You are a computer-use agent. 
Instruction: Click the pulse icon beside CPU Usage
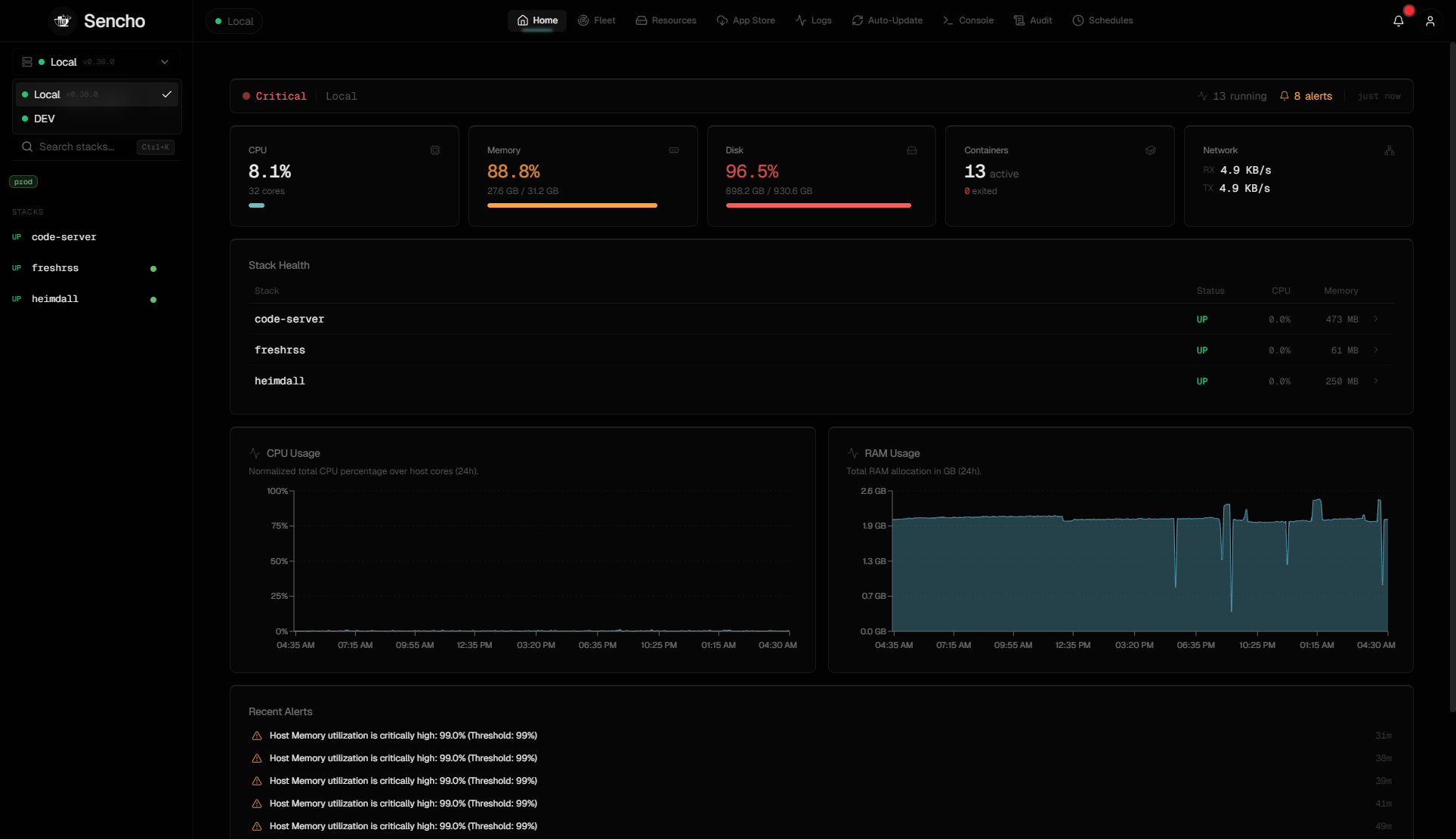pyautogui.click(x=255, y=453)
